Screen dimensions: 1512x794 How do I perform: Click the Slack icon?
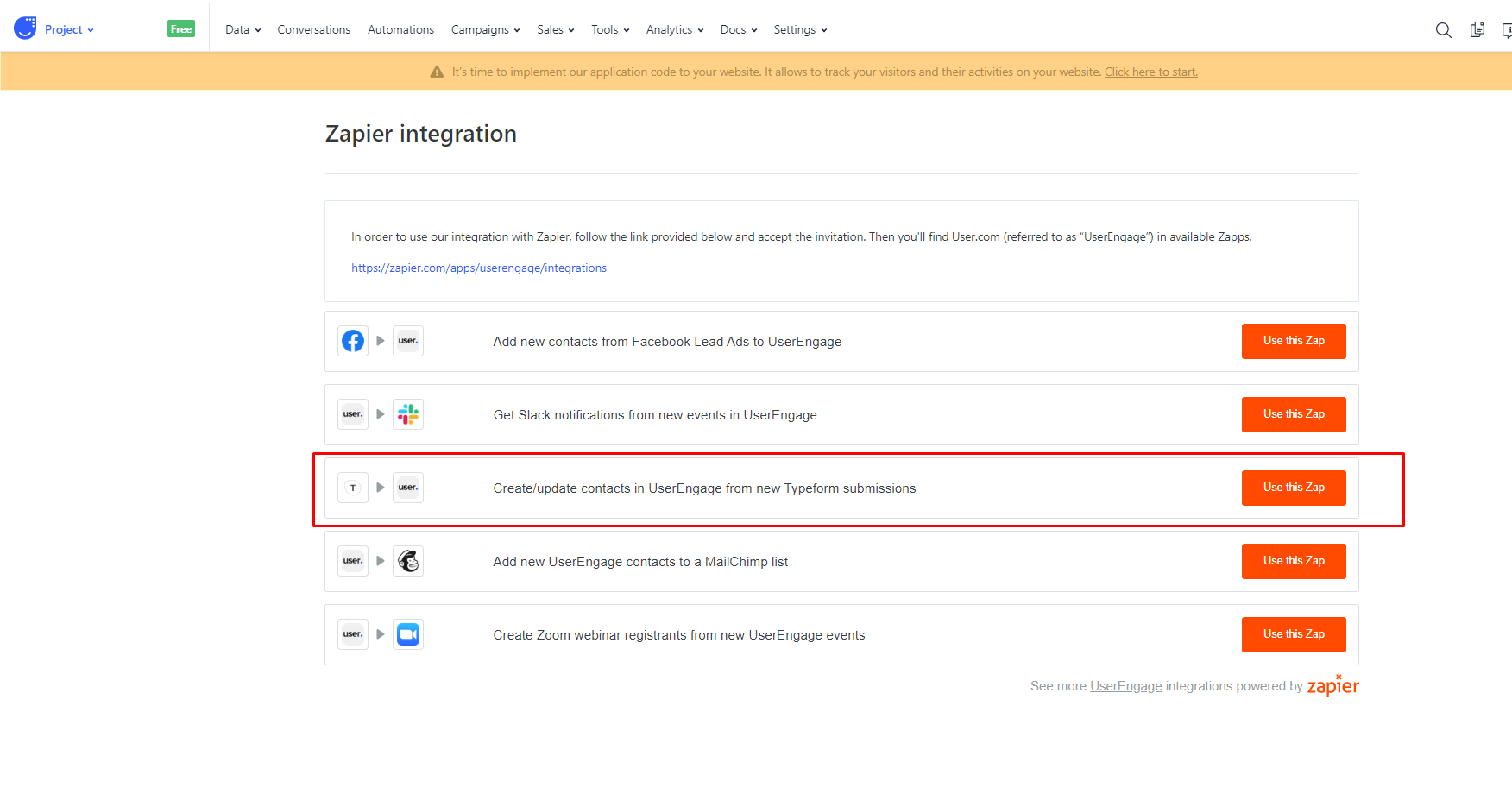[408, 414]
